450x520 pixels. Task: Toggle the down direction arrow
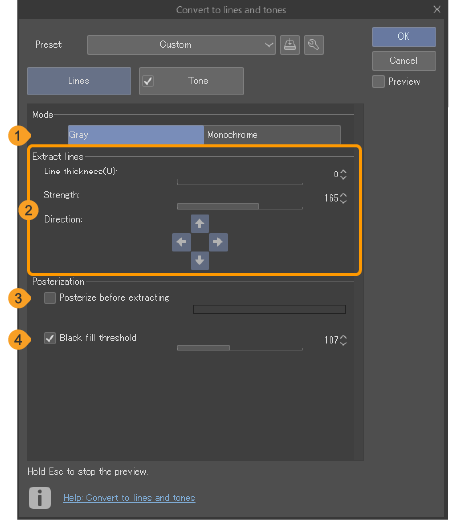coord(200,260)
